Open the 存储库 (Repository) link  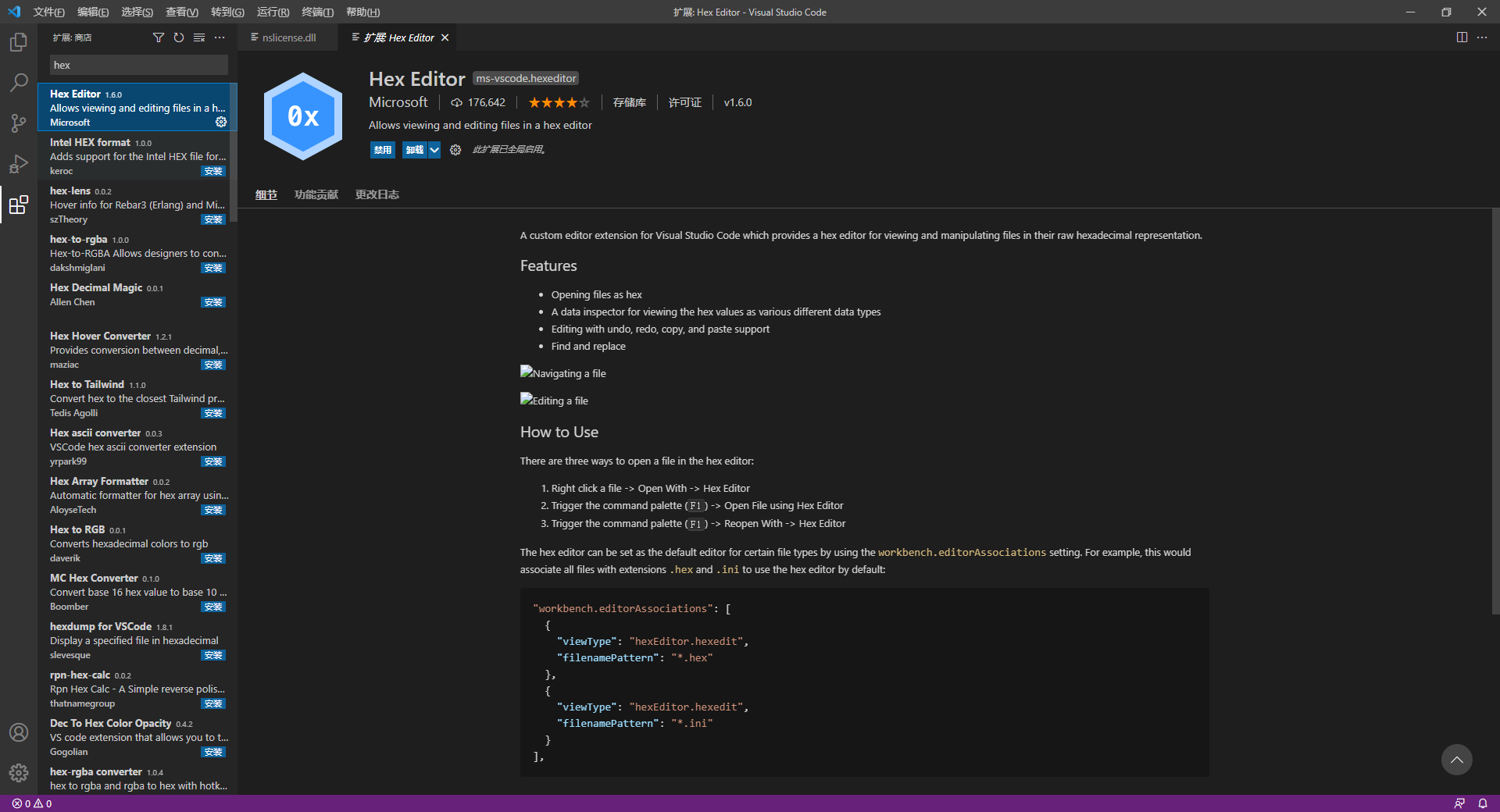point(629,102)
